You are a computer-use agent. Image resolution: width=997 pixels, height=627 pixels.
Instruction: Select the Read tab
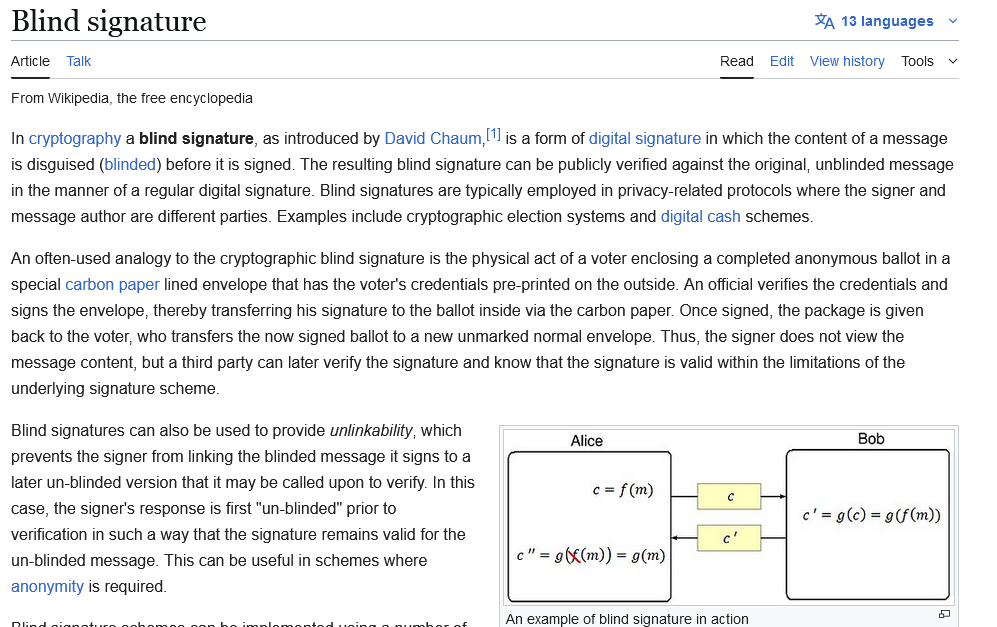736,61
